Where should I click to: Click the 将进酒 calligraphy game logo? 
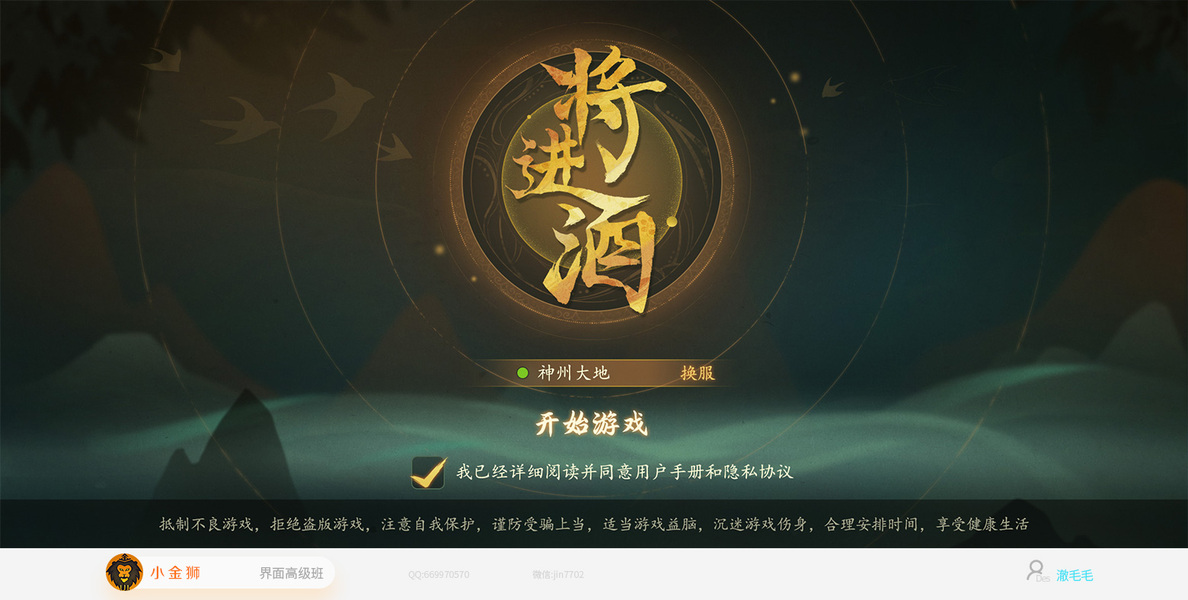coord(595,180)
